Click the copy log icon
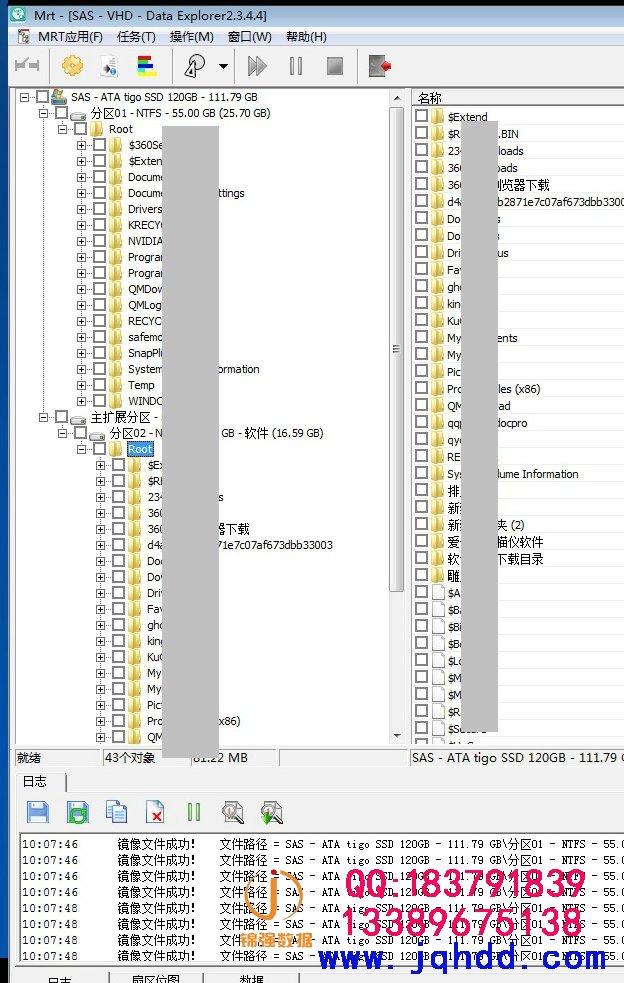 [116, 812]
